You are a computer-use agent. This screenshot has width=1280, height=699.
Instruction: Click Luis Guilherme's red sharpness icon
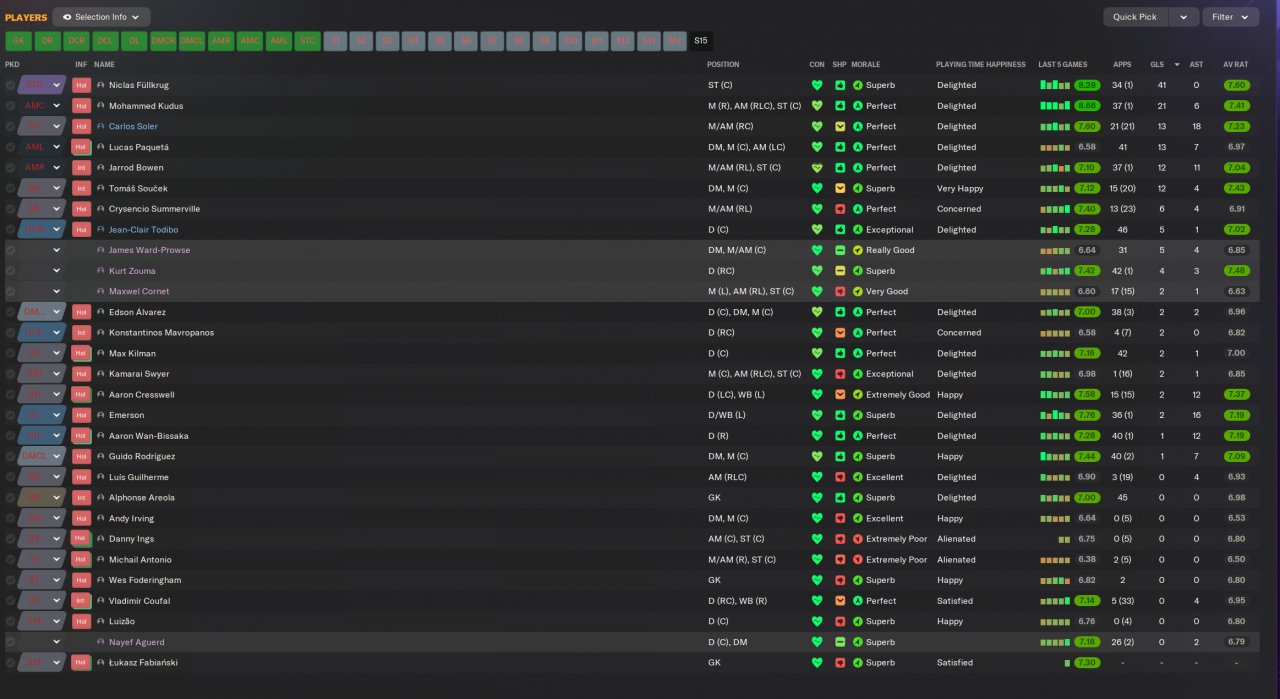(x=840, y=477)
